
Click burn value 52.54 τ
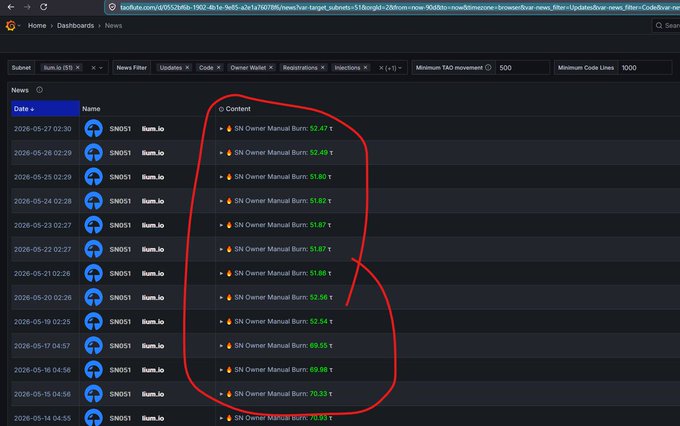(x=321, y=321)
